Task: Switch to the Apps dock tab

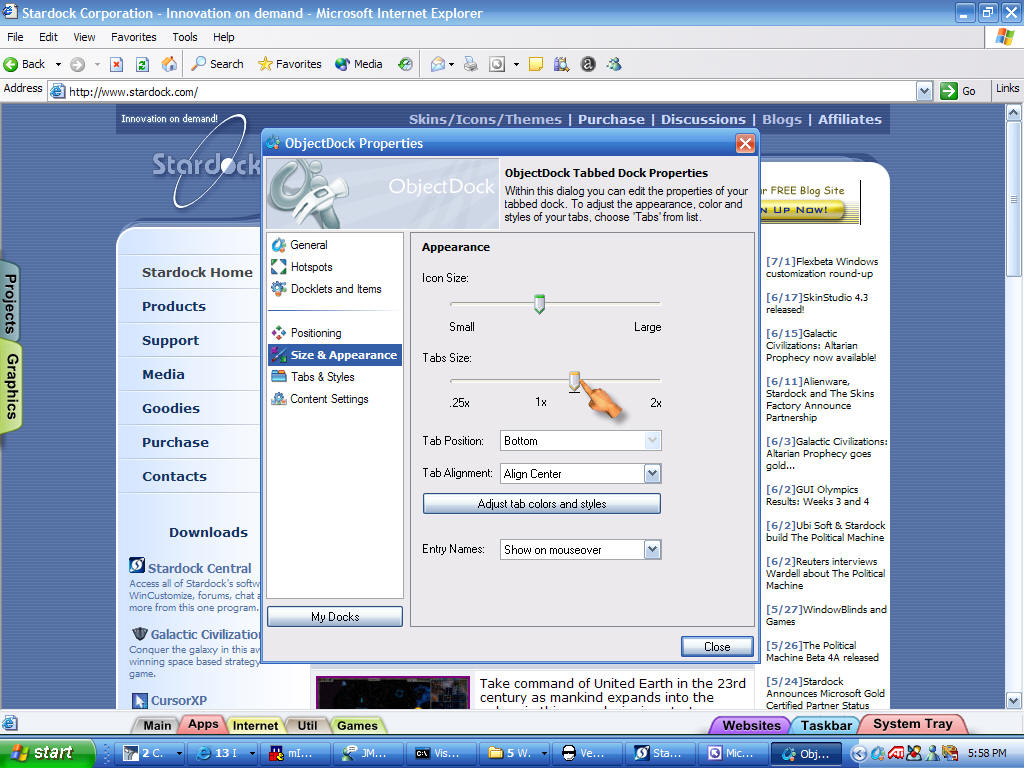Action: coord(203,724)
